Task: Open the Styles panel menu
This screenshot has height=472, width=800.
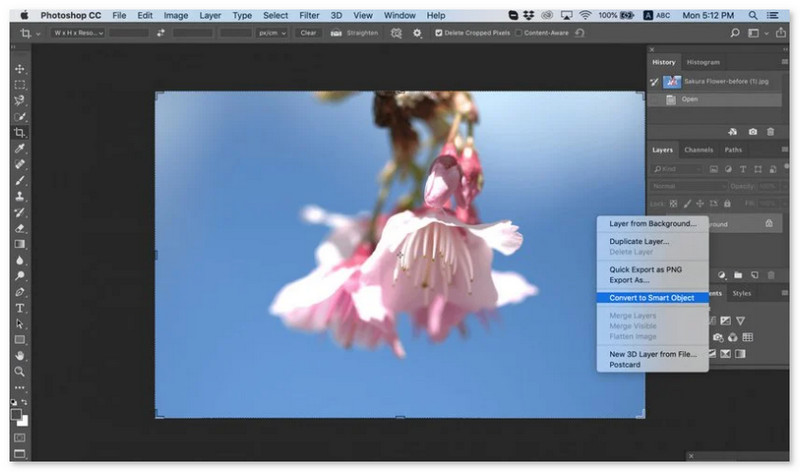Action: pyautogui.click(x=785, y=293)
